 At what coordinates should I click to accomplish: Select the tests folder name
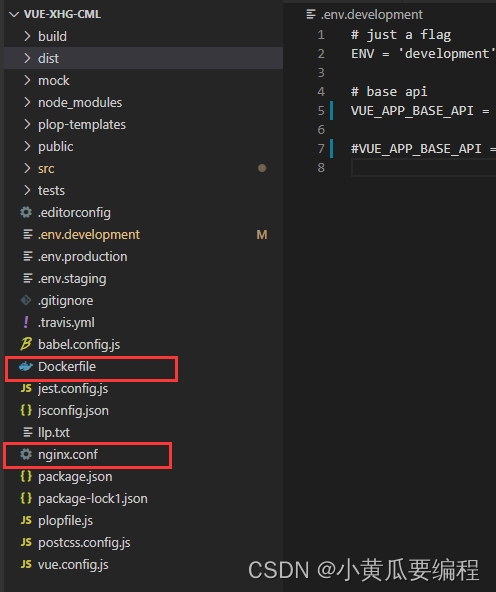(x=51, y=190)
